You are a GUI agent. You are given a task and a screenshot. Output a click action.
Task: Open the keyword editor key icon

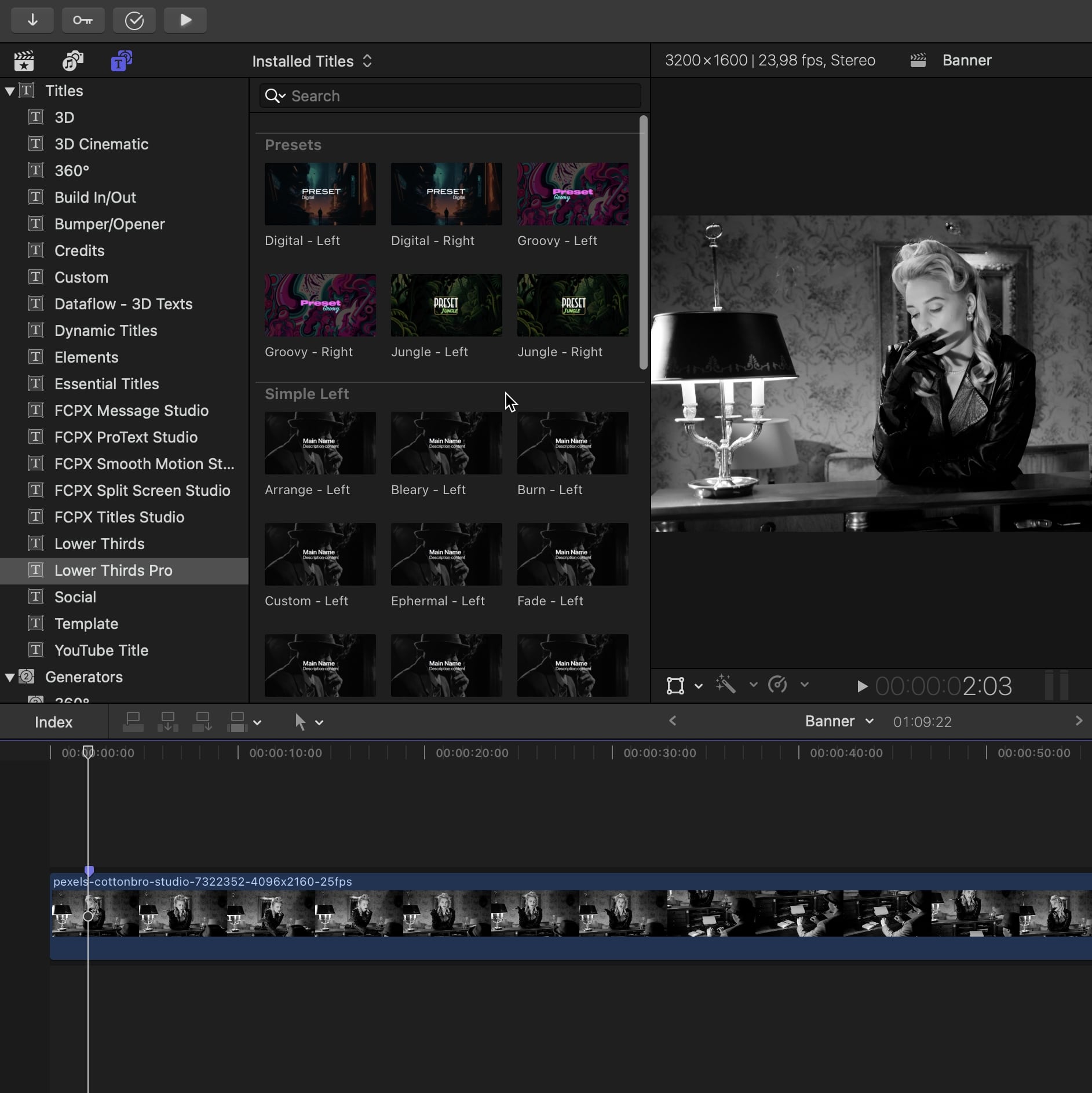[83, 20]
